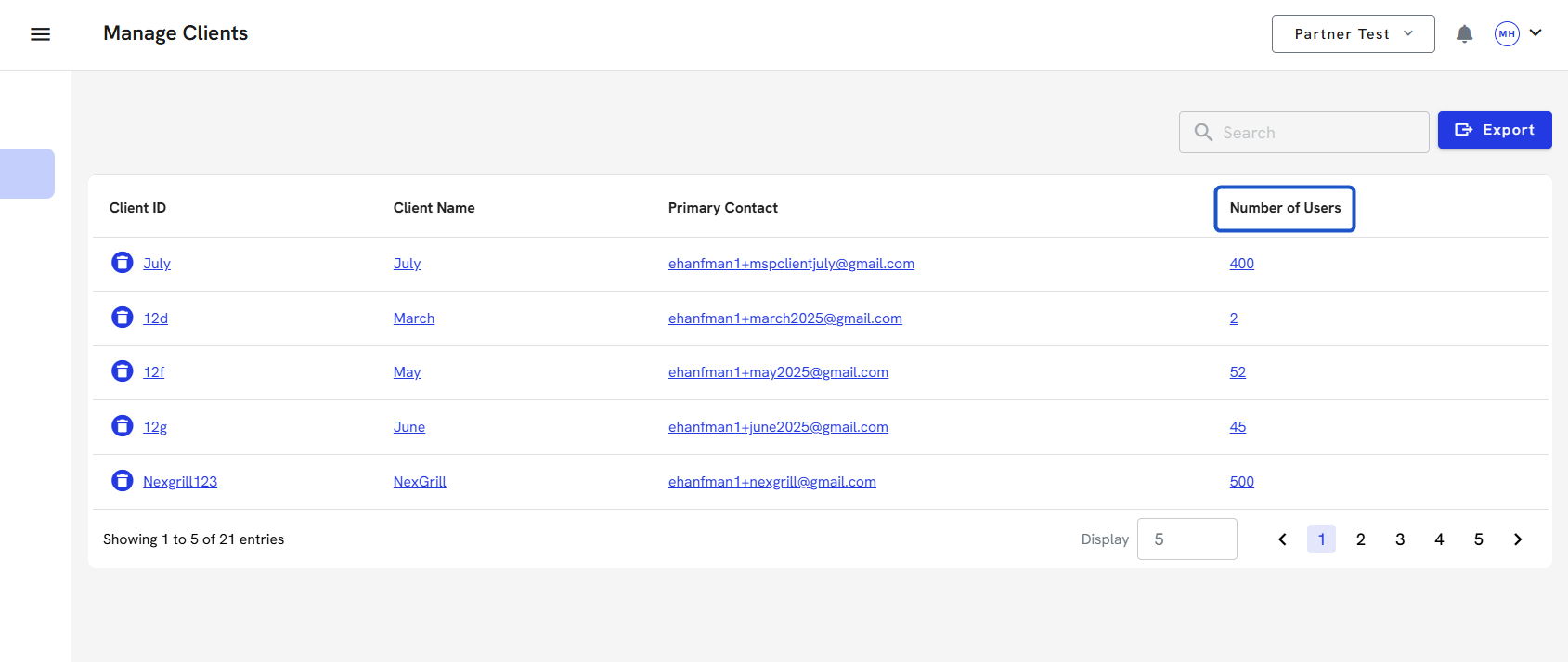This screenshot has width=1568, height=662.
Task: Delete the July client using trash icon
Action: coord(123,263)
